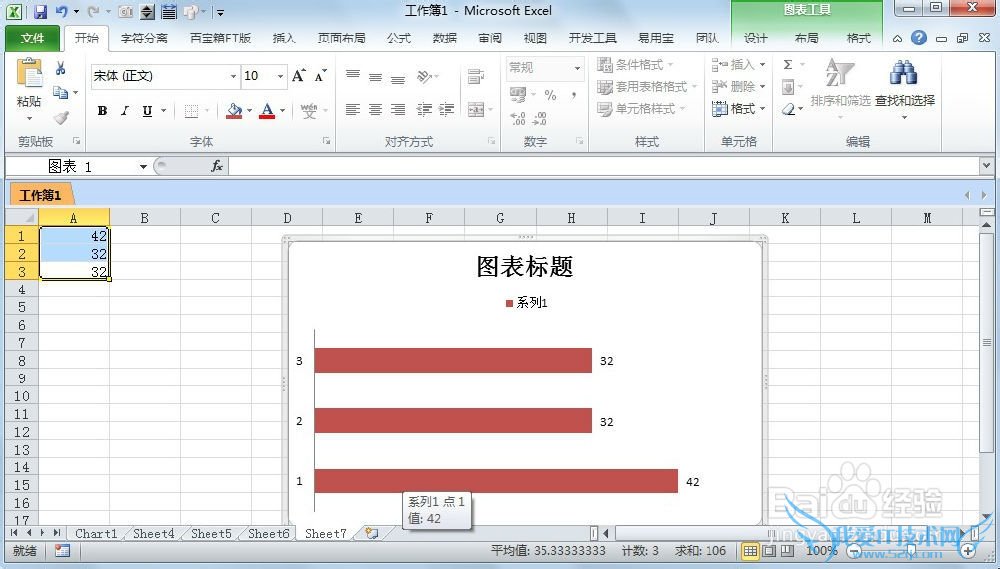Toggle Italic formatting

[125, 111]
